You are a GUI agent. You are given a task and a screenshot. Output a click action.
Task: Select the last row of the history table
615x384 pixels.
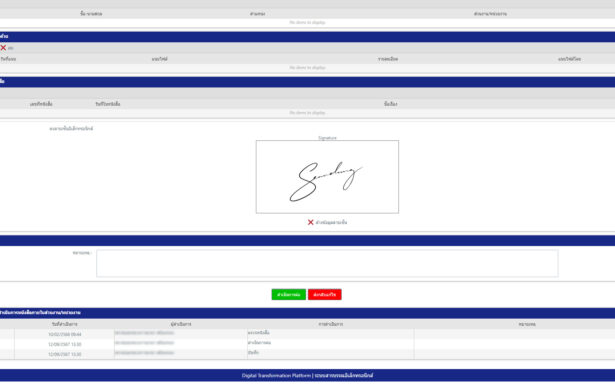click(308, 354)
